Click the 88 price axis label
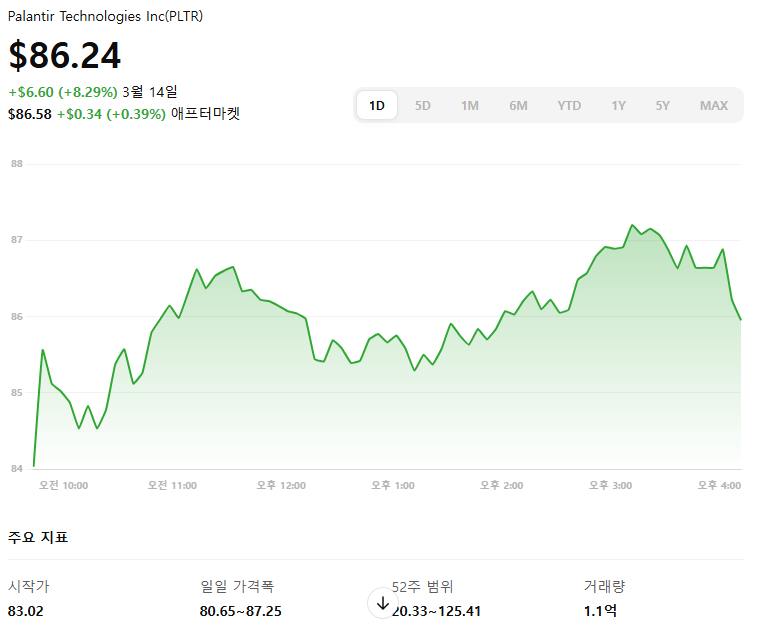Image resolution: width=763 pixels, height=633 pixels. point(17,164)
